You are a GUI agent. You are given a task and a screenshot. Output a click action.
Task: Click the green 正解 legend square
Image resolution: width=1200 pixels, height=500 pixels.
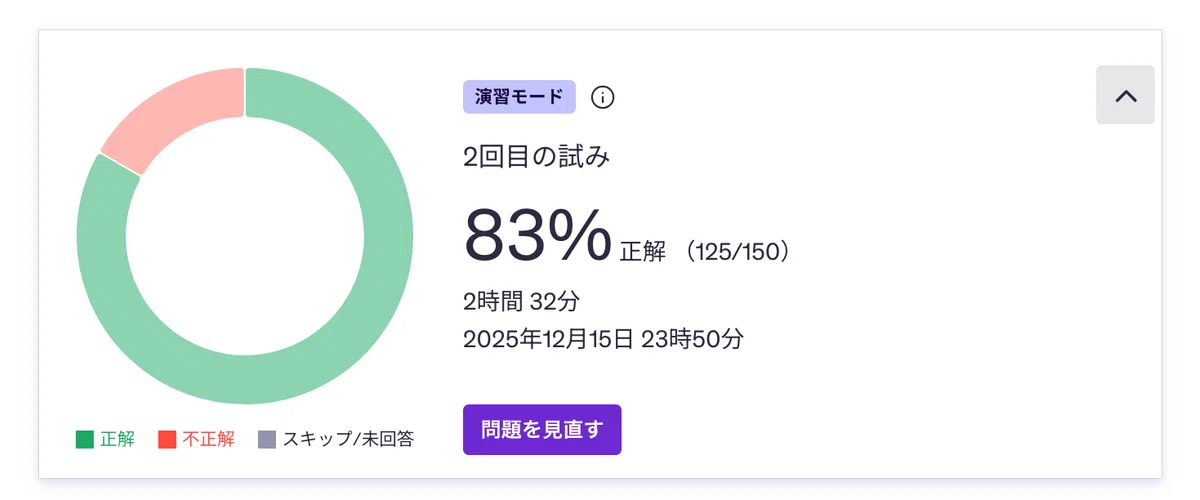(85, 439)
